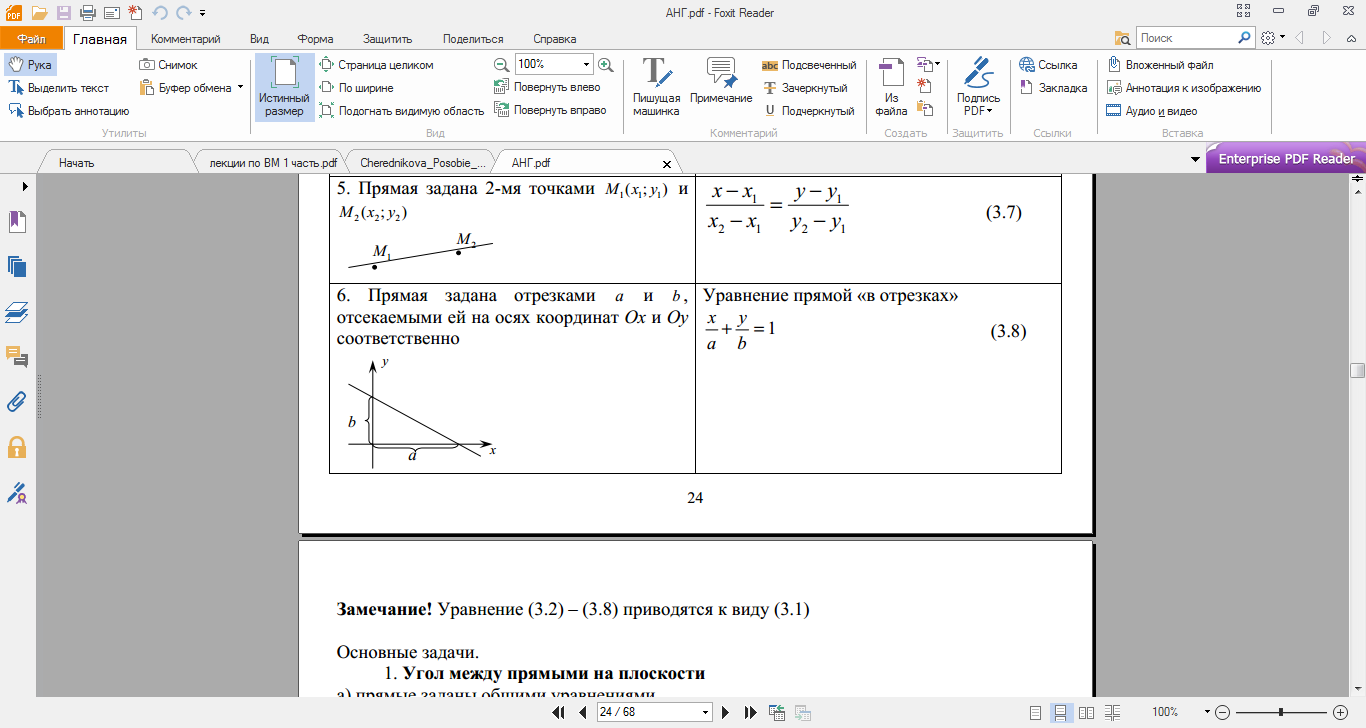The height and width of the screenshot is (728, 1366).
Task: Adjust the status bar zoom slider
Action: click(1281, 712)
